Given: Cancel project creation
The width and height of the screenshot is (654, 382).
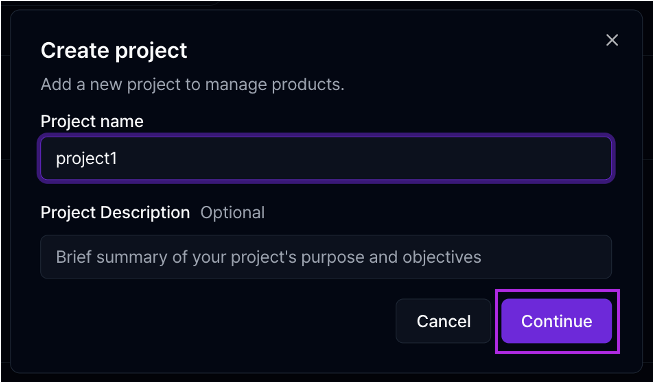Looking at the screenshot, I should click(443, 321).
